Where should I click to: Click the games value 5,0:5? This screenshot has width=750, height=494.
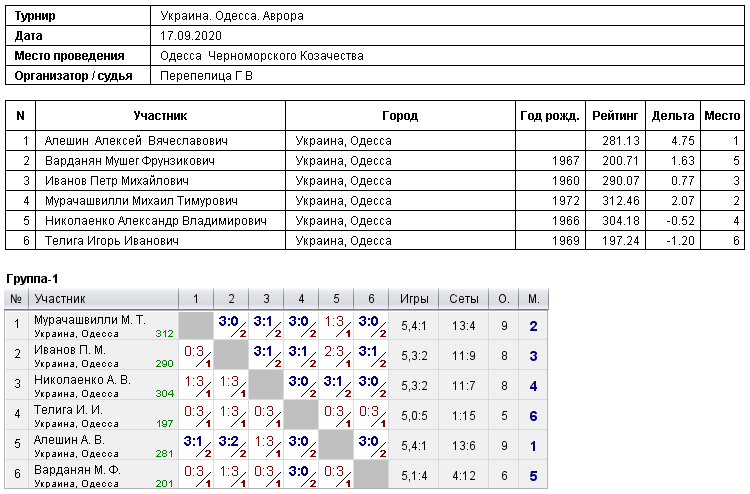(x=414, y=416)
